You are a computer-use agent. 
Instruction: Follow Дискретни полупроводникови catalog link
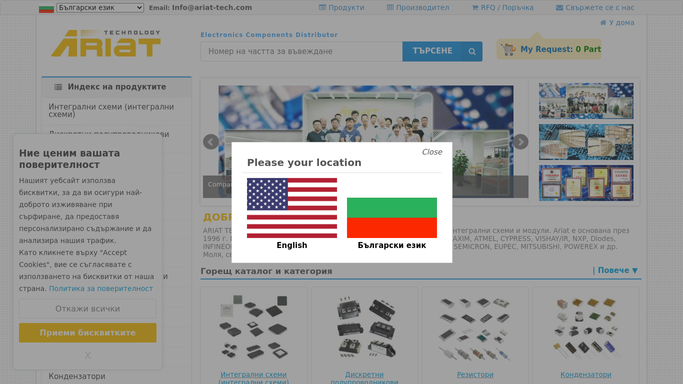(365, 377)
